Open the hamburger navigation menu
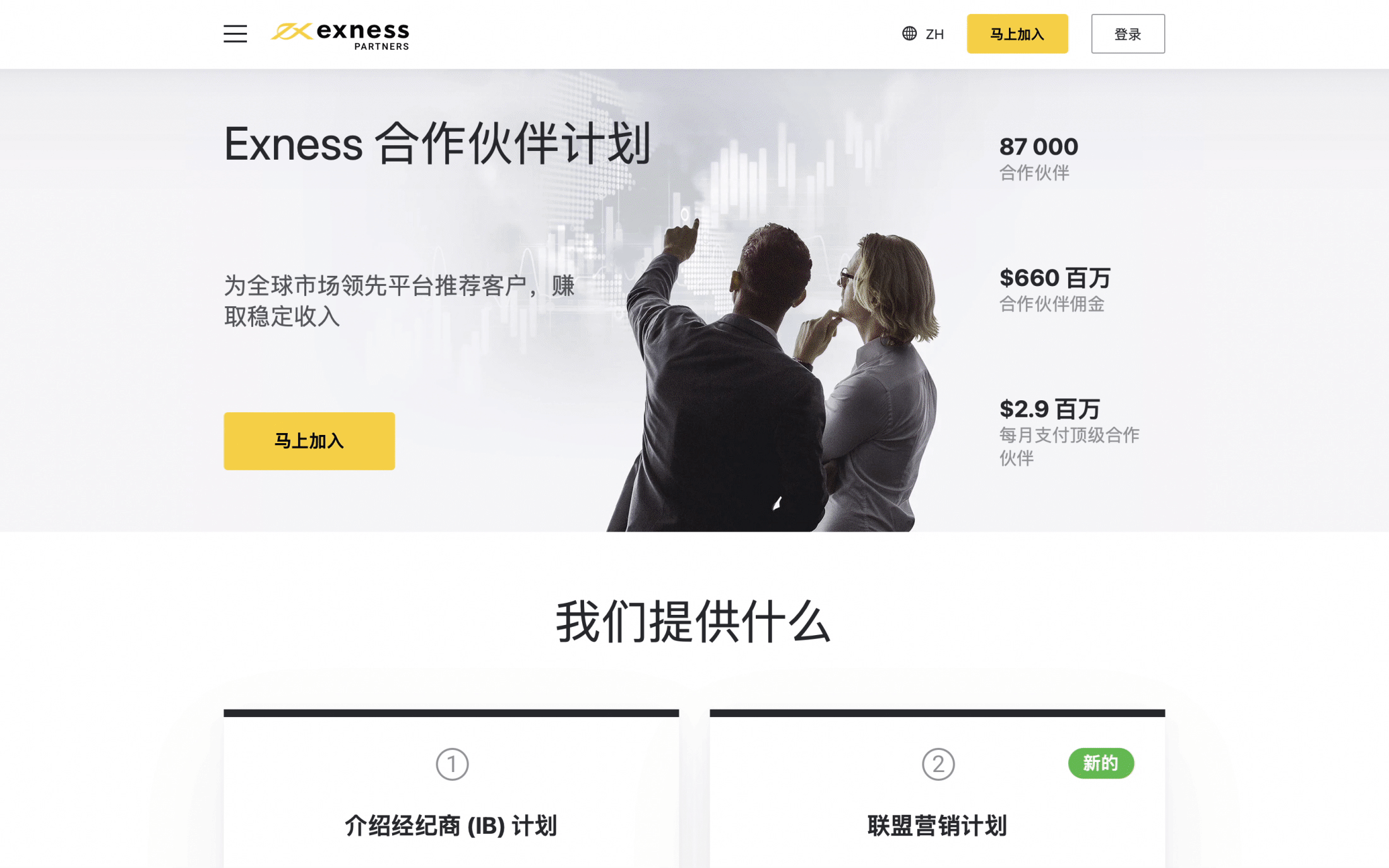 tap(235, 33)
